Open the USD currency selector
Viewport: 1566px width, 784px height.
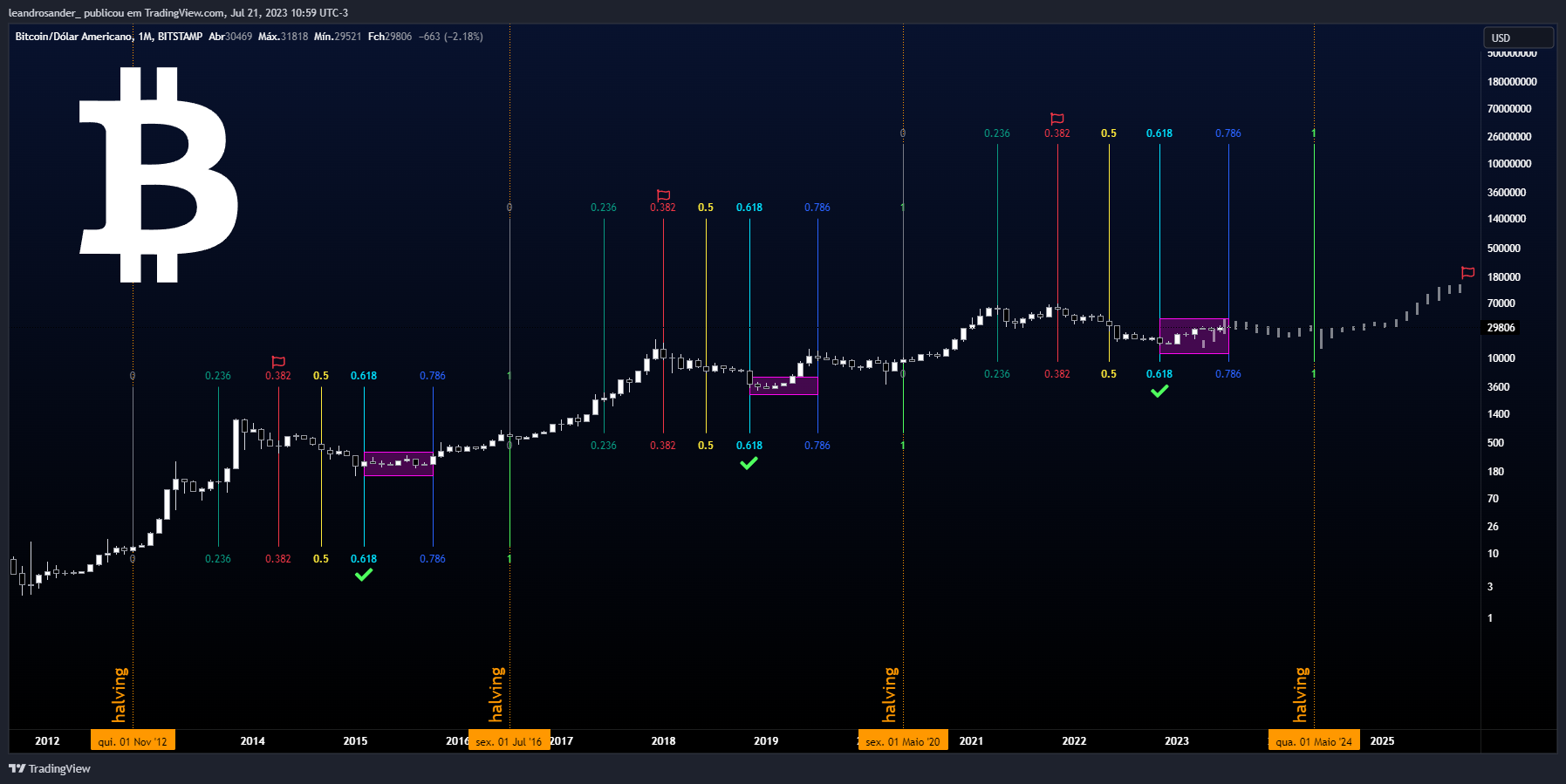pyautogui.click(x=1518, y=37)
